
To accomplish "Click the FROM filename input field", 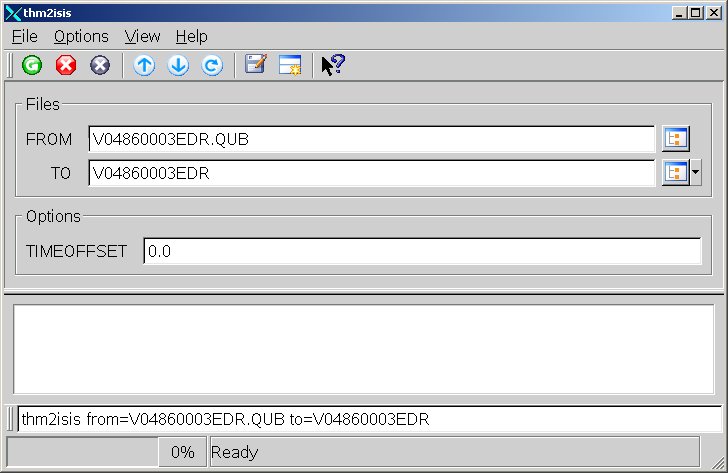I will tap(371, 140).
